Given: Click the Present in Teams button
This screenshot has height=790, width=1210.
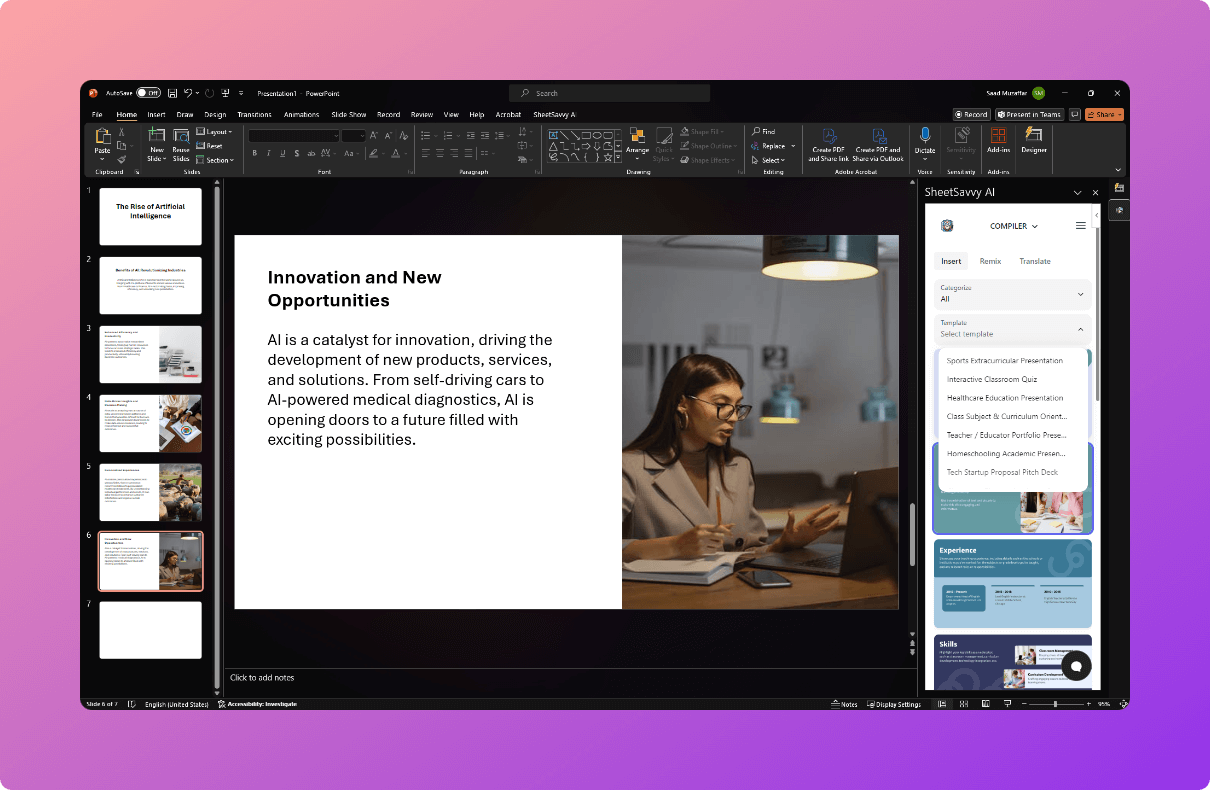Looking at the screenshot, I should 1029,114.
